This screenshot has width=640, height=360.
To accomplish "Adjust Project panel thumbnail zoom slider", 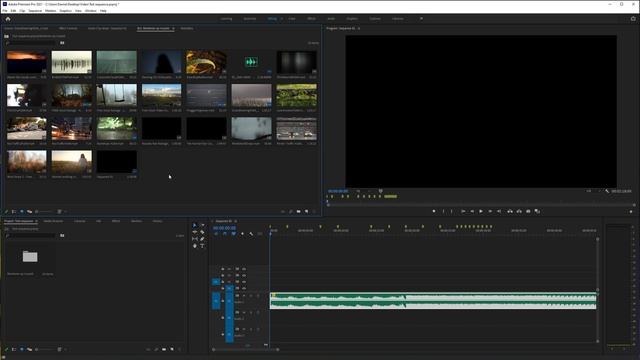I will coord(45,349).
